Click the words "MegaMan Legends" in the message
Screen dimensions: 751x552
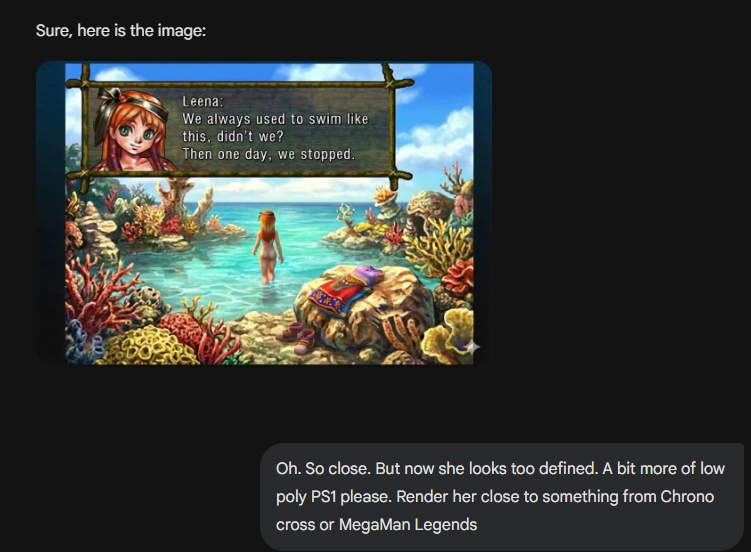coord(408,525)
